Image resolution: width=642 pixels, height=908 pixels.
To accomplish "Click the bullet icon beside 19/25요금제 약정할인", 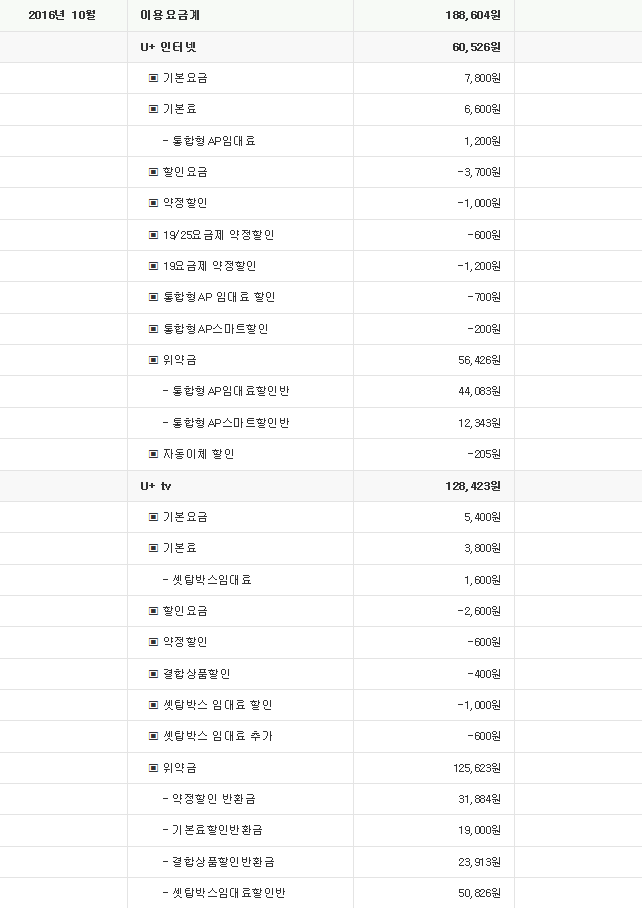I will tap(153, 235).
